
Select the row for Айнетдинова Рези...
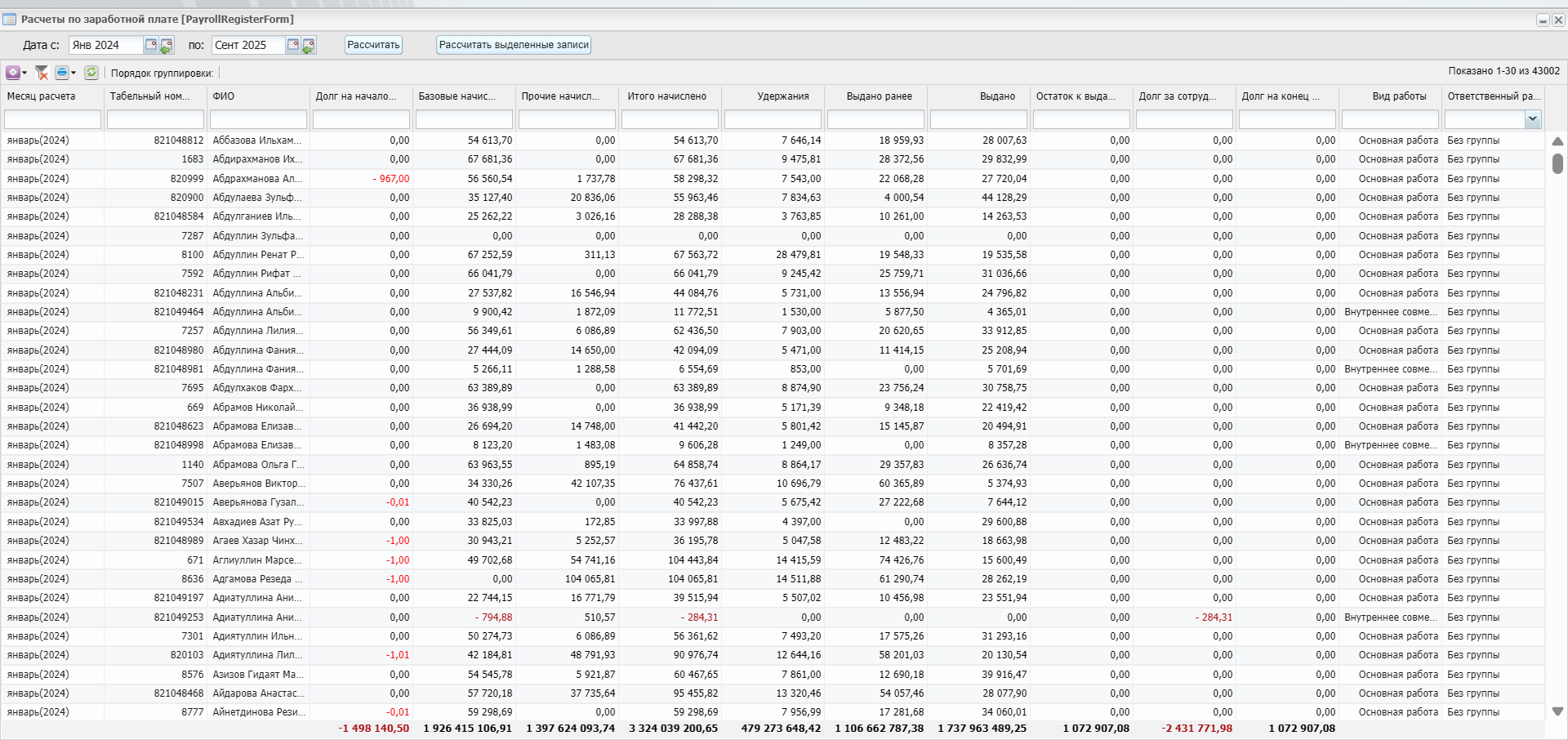pos(773,712)
